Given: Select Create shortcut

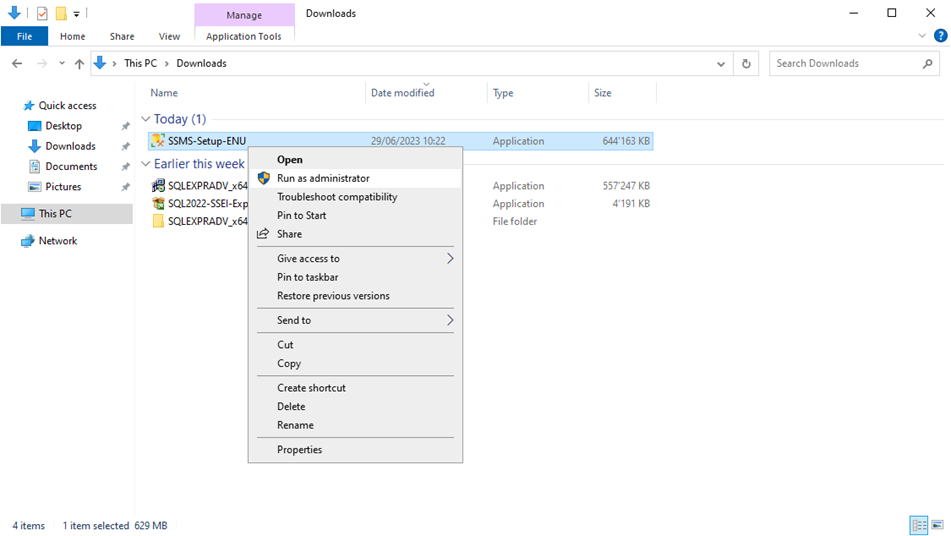Looking at the screenshot, I should pyautogui.click(x=355, y=387).
